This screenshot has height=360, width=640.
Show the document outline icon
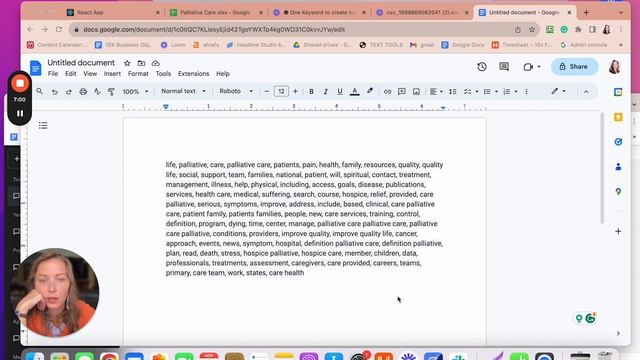pyautogui.click(x=43, y=125)
